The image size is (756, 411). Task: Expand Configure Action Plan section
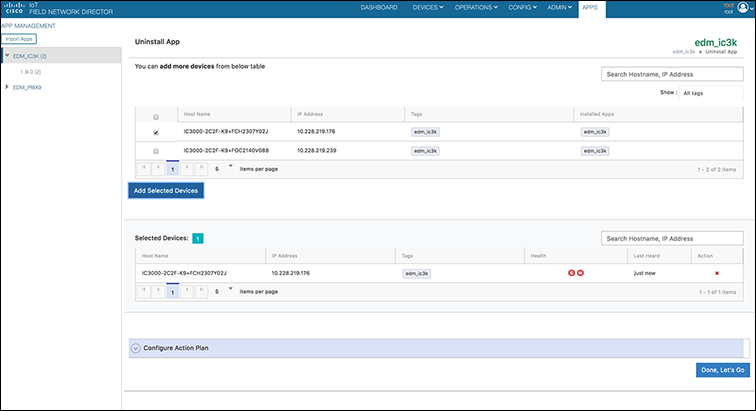tap(135, 348)
